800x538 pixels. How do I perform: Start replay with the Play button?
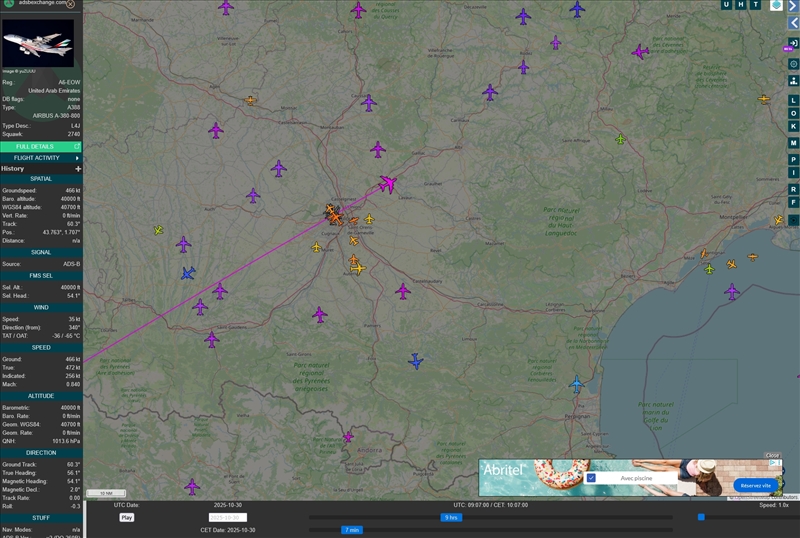tap(127, 518)
